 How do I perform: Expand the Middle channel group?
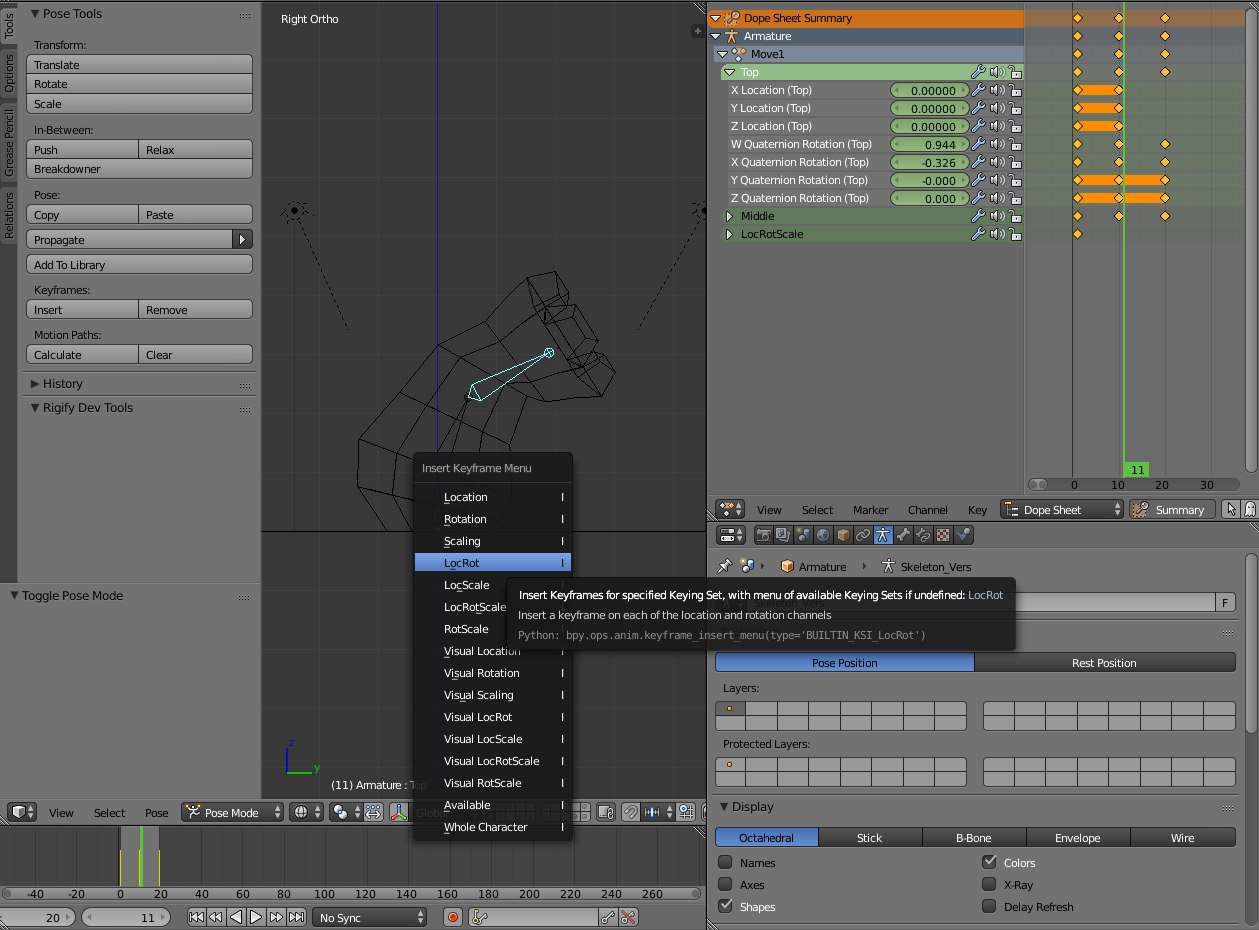[x=730, y=216]
